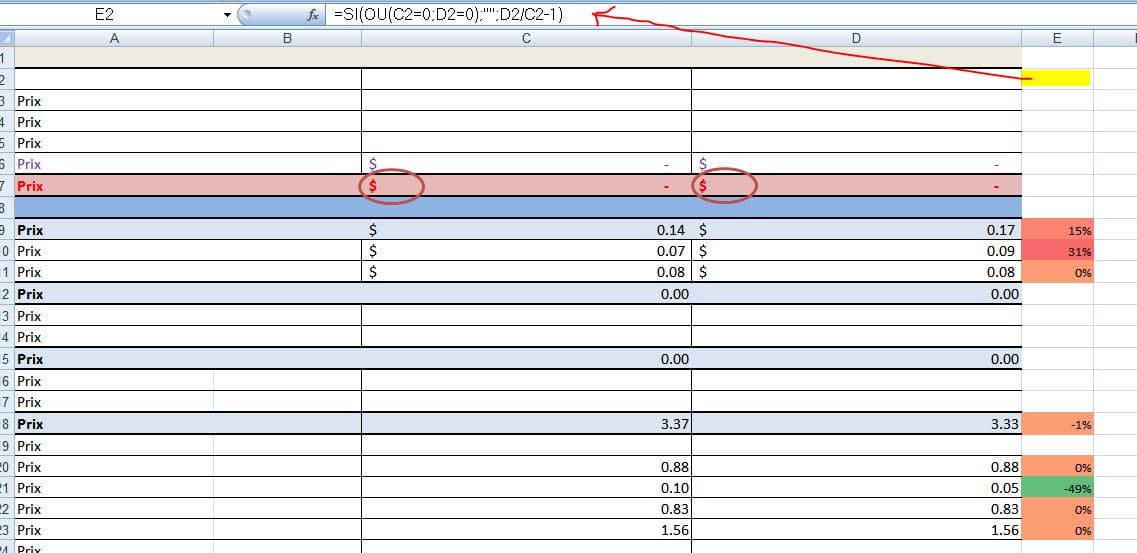Click into the formula bar with the SI(OU formula

(x=731, y=14)
